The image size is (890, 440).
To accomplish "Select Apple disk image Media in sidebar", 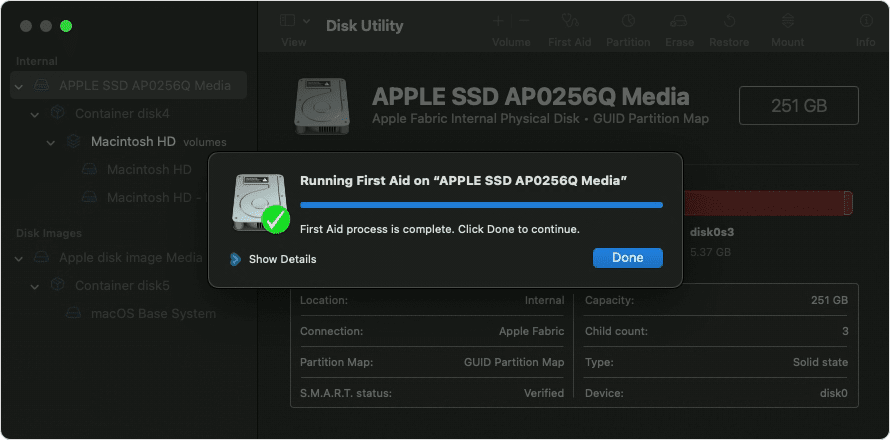I will pyautogui.click(x=130, y=257).
